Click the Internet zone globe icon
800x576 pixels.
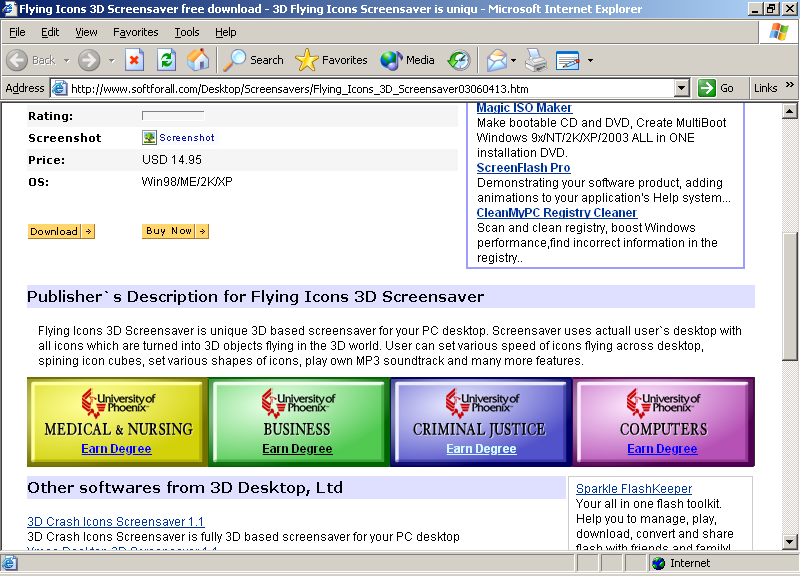point(659,563)
